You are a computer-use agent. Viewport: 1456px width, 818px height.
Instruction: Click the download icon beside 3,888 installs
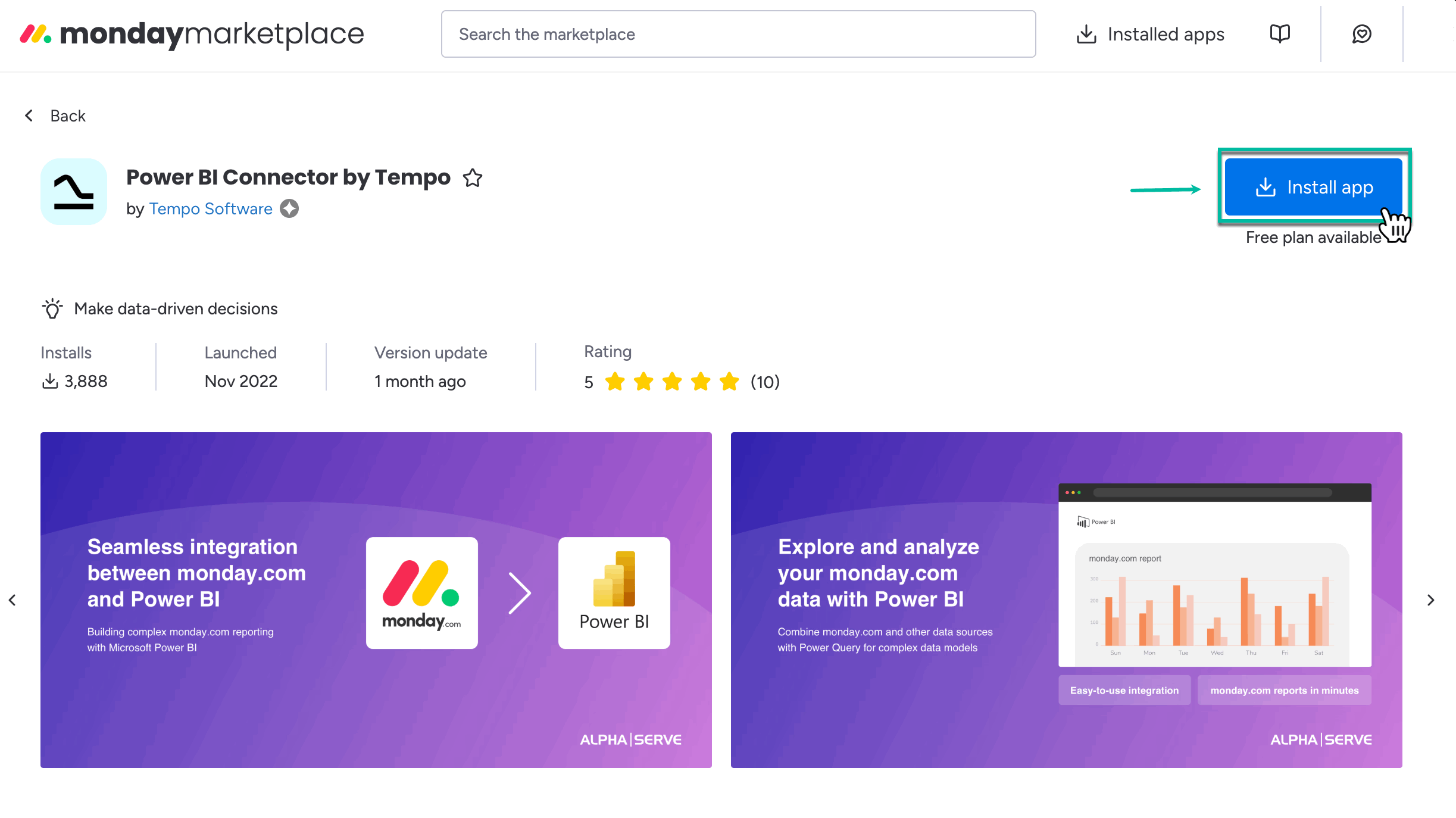click(x=50, y=381)
